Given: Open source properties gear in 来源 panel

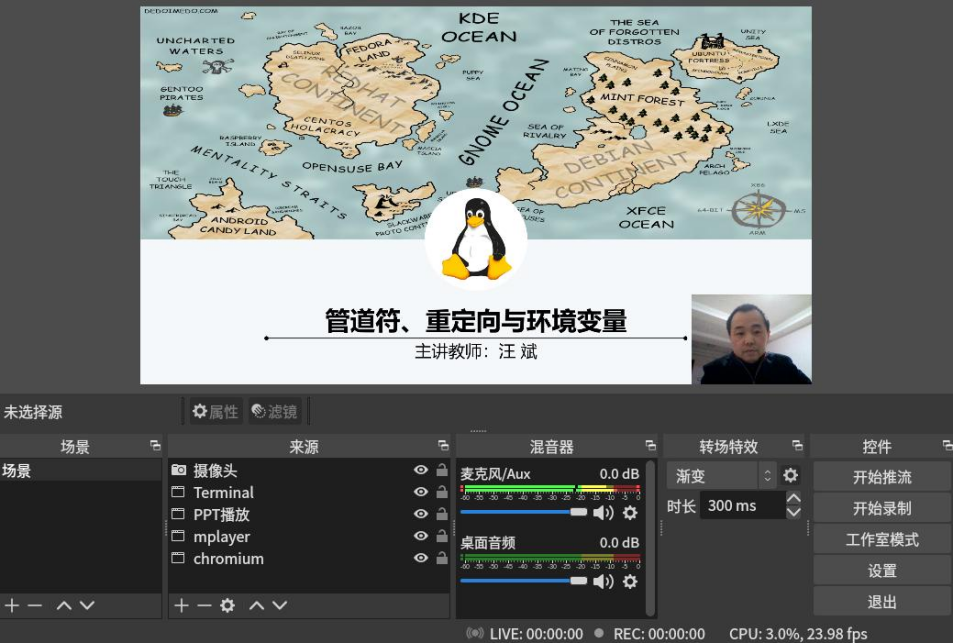Looking at the screenshot, I should tap(227, 605).
